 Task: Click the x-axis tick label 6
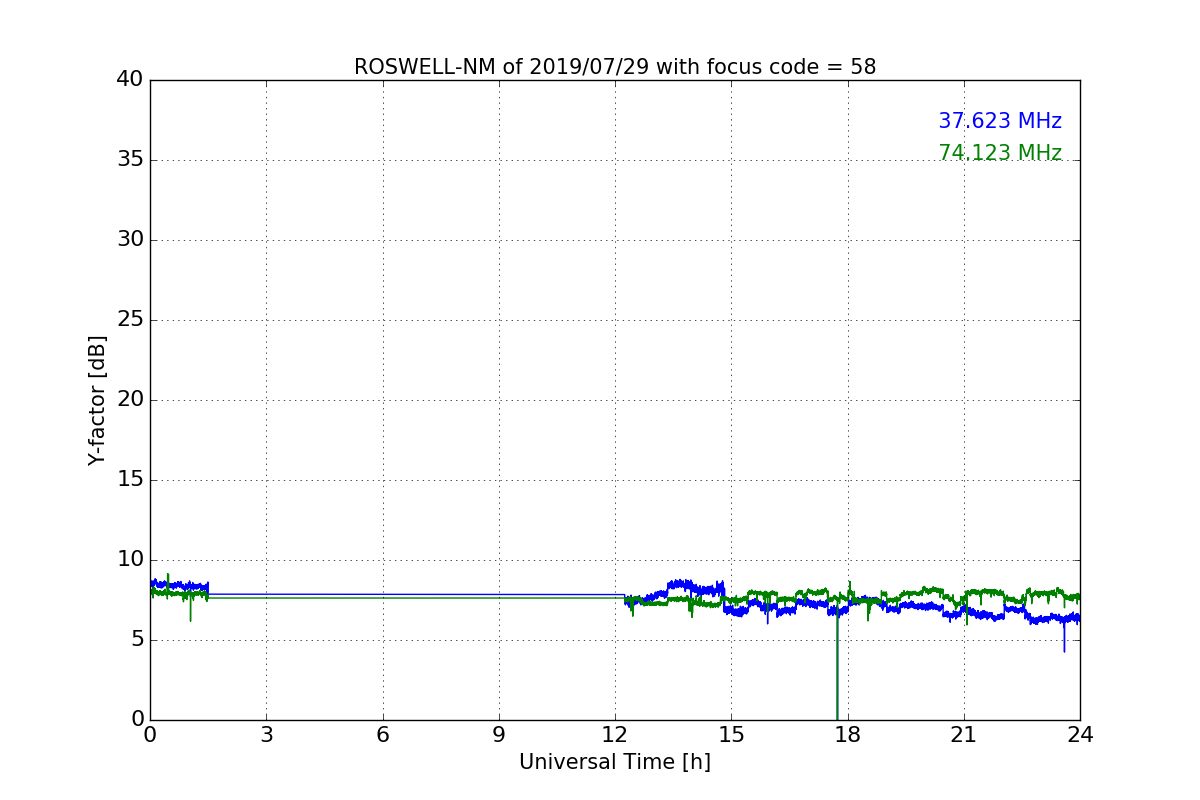click(x=382, y=735)
